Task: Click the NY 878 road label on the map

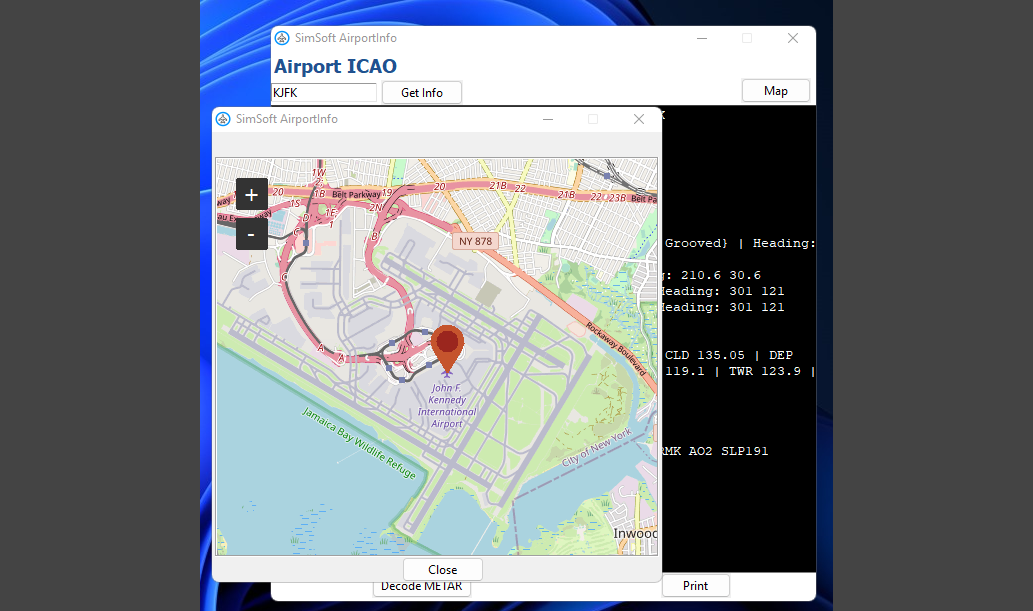Action: click(x=476, y=241)
